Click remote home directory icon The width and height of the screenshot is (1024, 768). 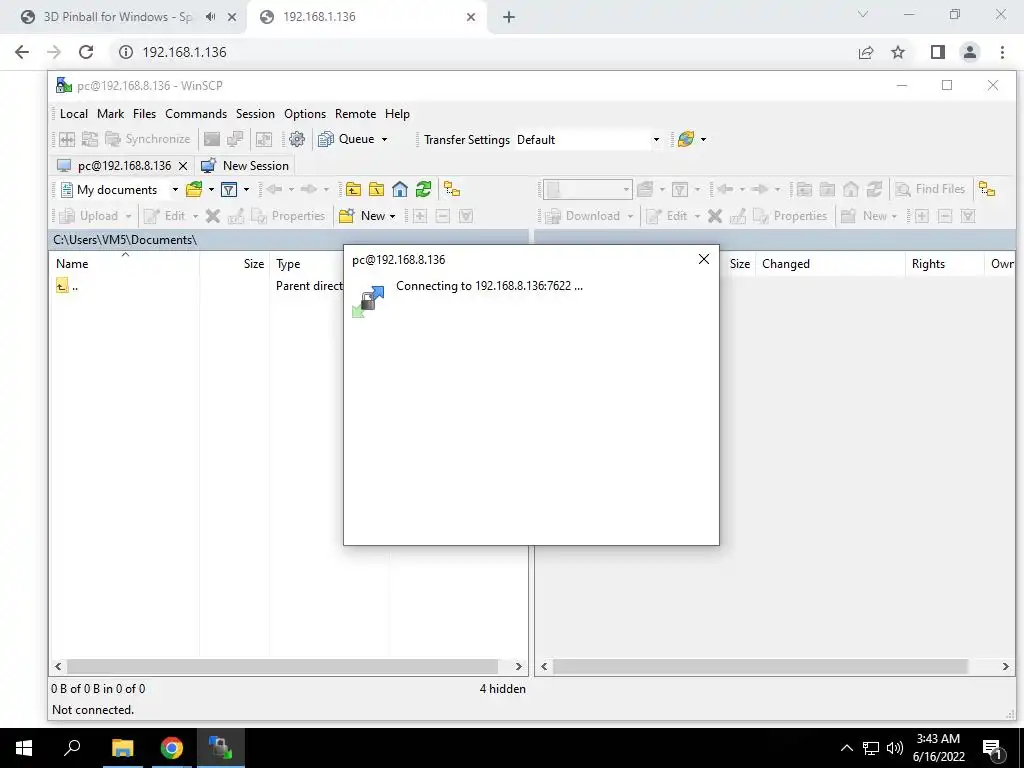coord(850,189)
